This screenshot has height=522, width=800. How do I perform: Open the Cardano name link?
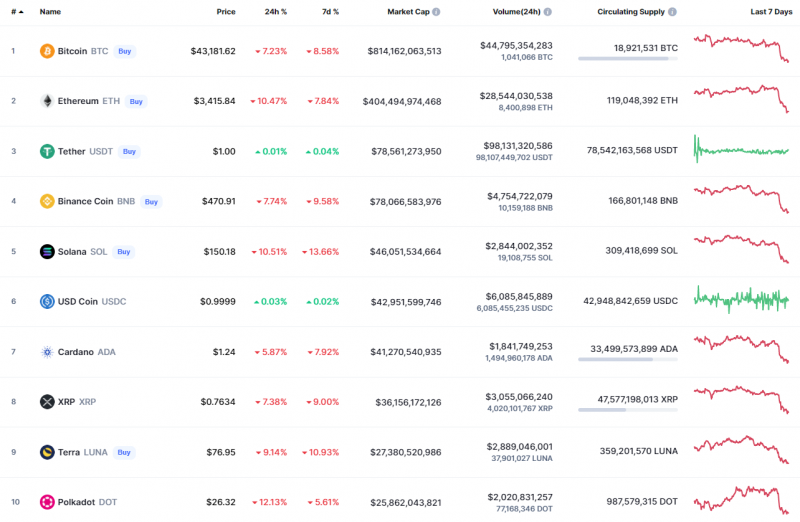[x=76, y=352]
